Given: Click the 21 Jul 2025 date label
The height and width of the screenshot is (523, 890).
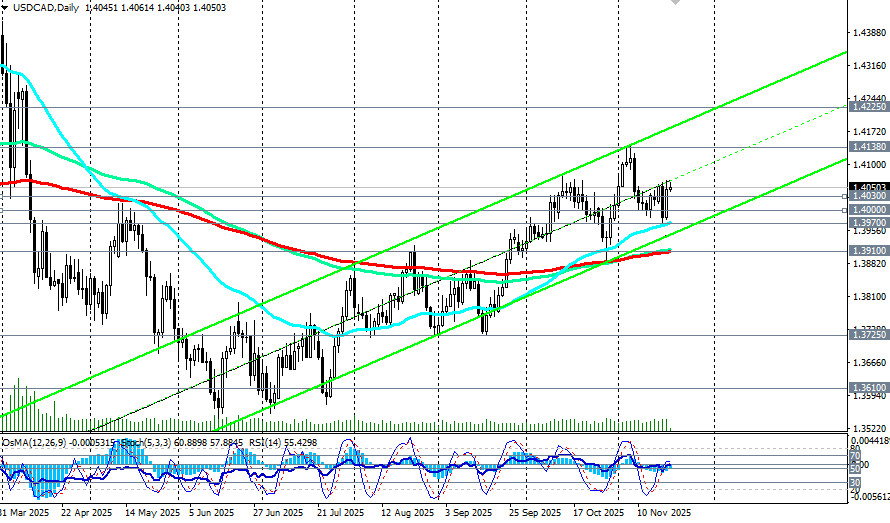Looking at the screenshot, I should [341, 513].
